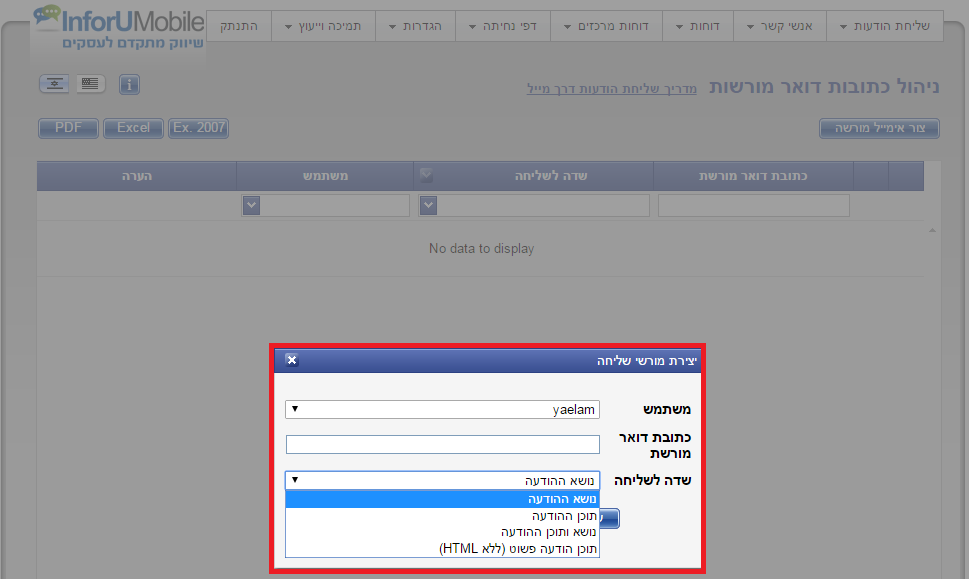This screenshot has height=579, width=969.
Task: Open the משתמש column filter dropdown
Action: click(x=251, y=205)
